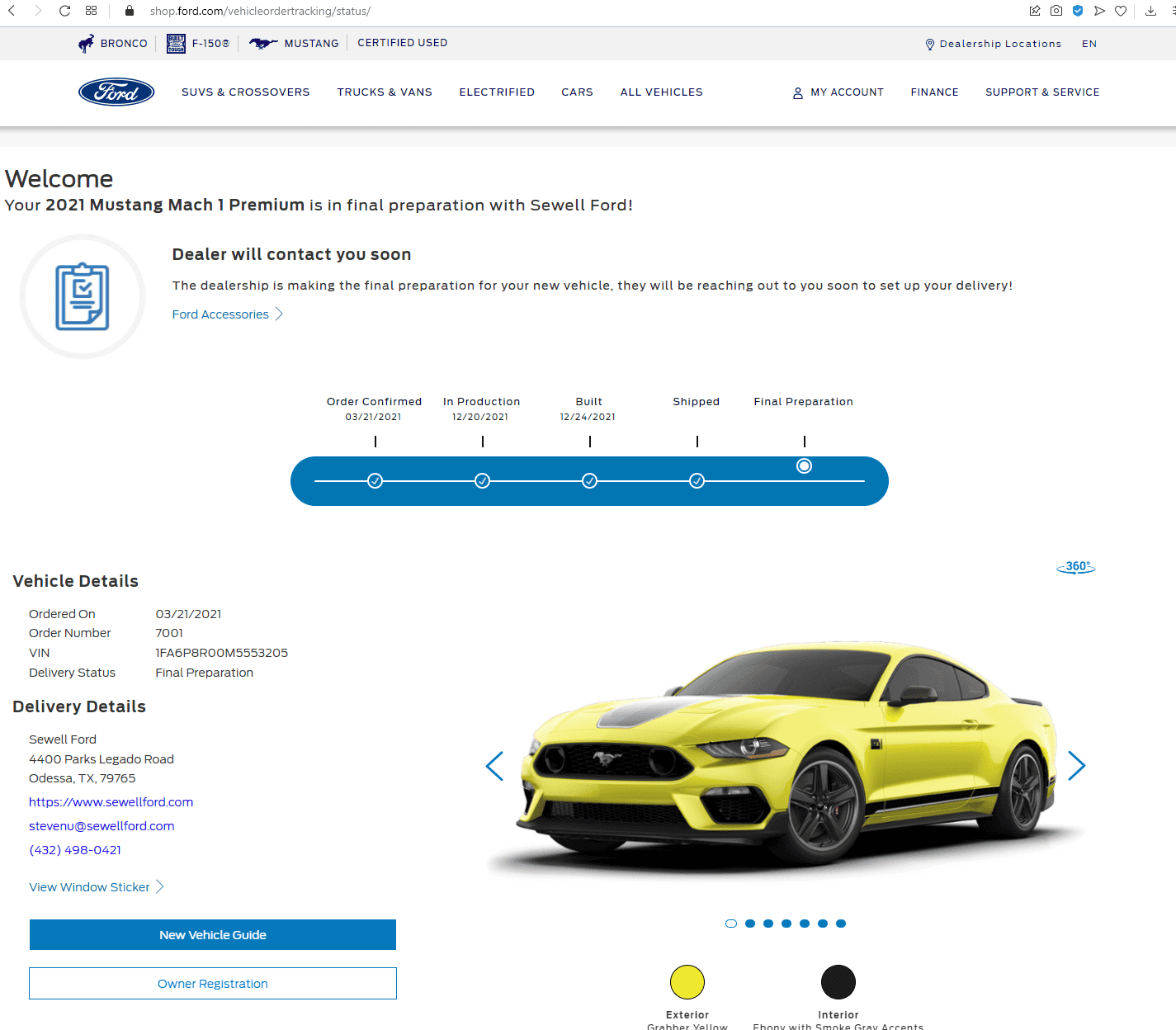Image resolution: width=1176 pixels, height=1030 pixels.
Task: Click the blue shield icon in browser toolbar
Action: [x=1078, y=11]
